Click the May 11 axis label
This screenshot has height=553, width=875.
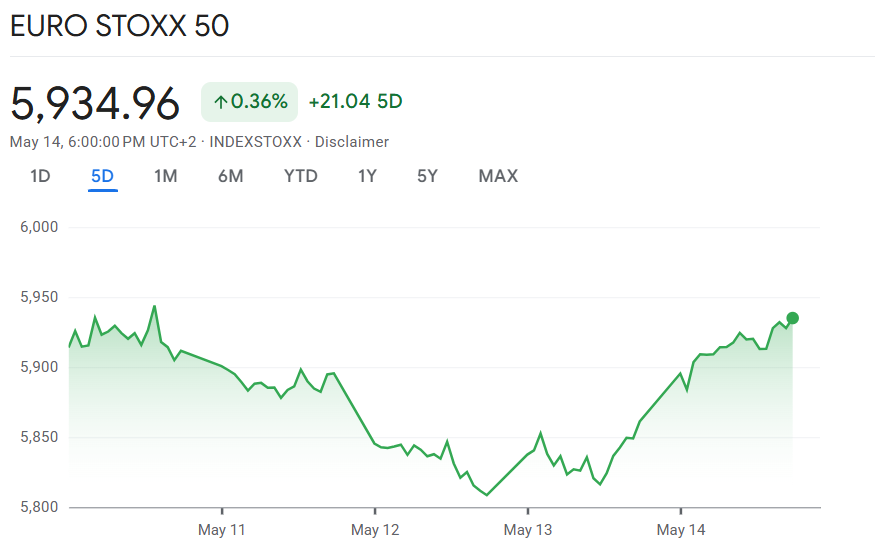[x=222, y=530]
